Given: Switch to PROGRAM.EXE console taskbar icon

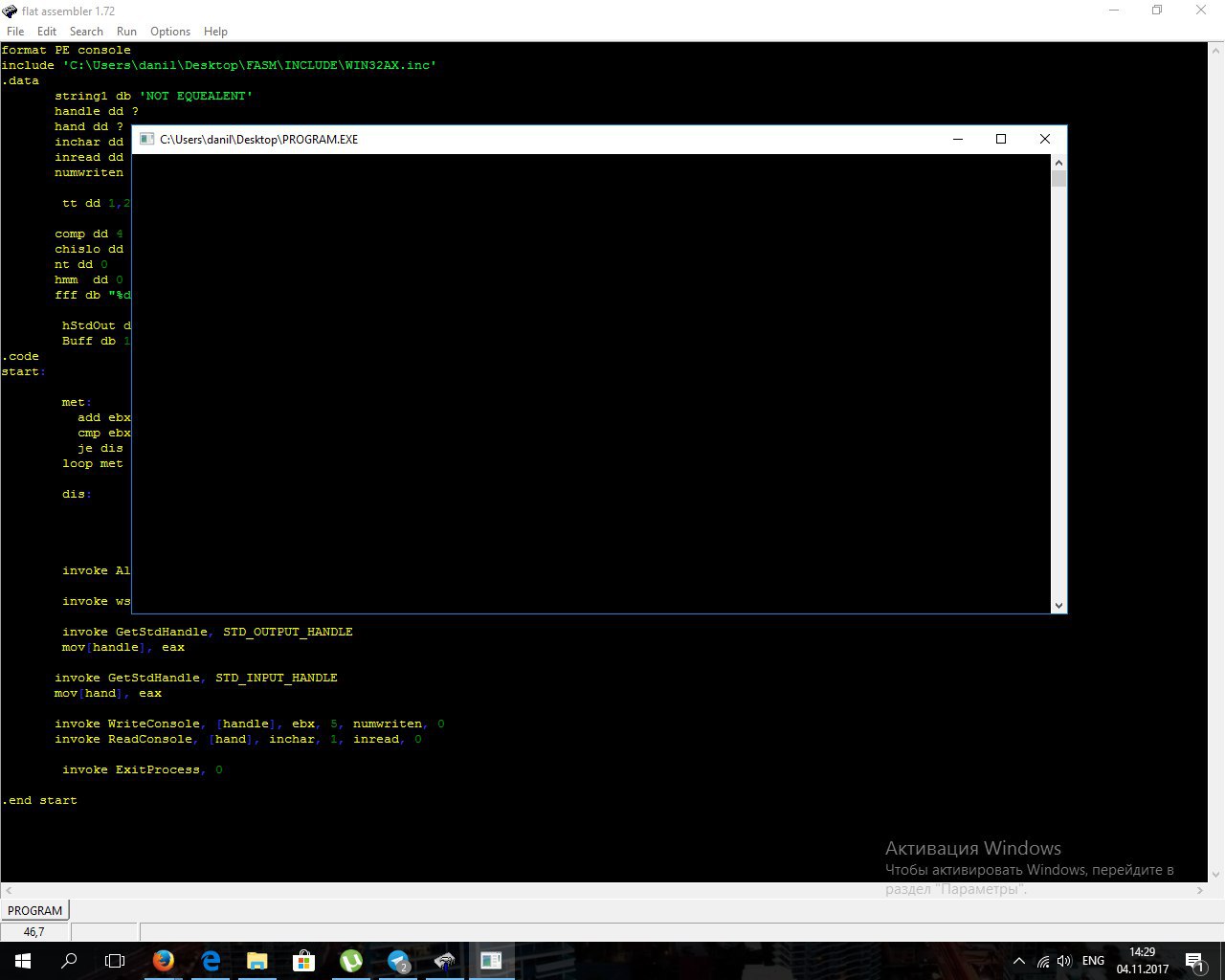Looking at the screenshot, I should click(491, 961).
